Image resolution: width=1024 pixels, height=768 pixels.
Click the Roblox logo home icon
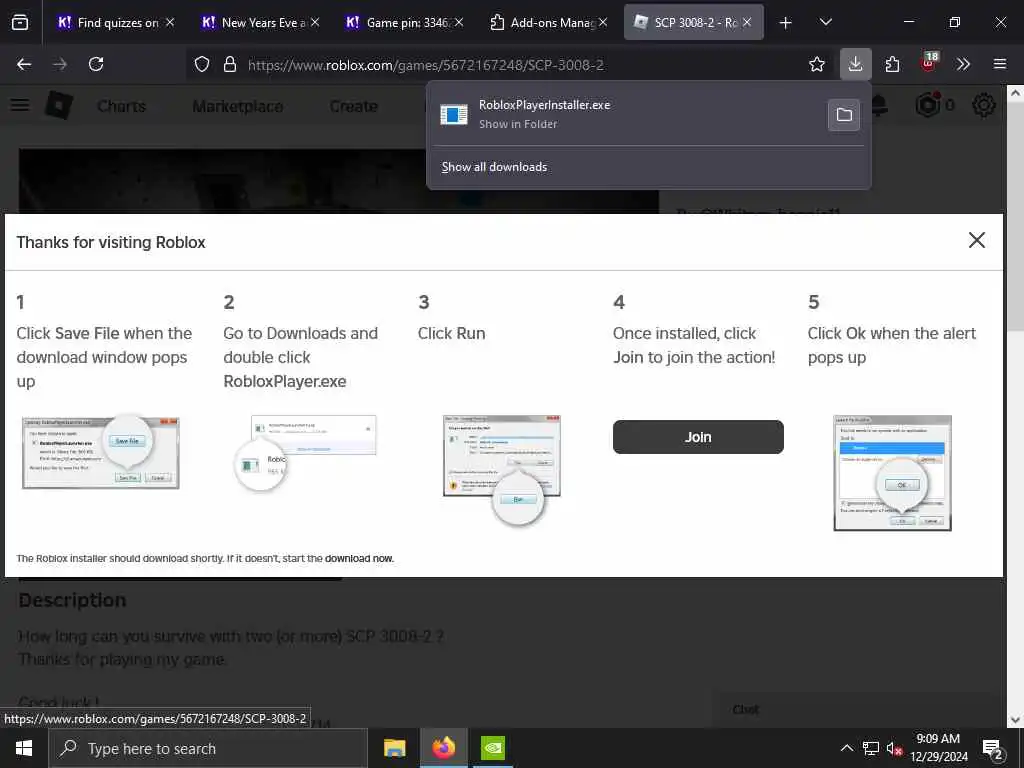[59, 105]
